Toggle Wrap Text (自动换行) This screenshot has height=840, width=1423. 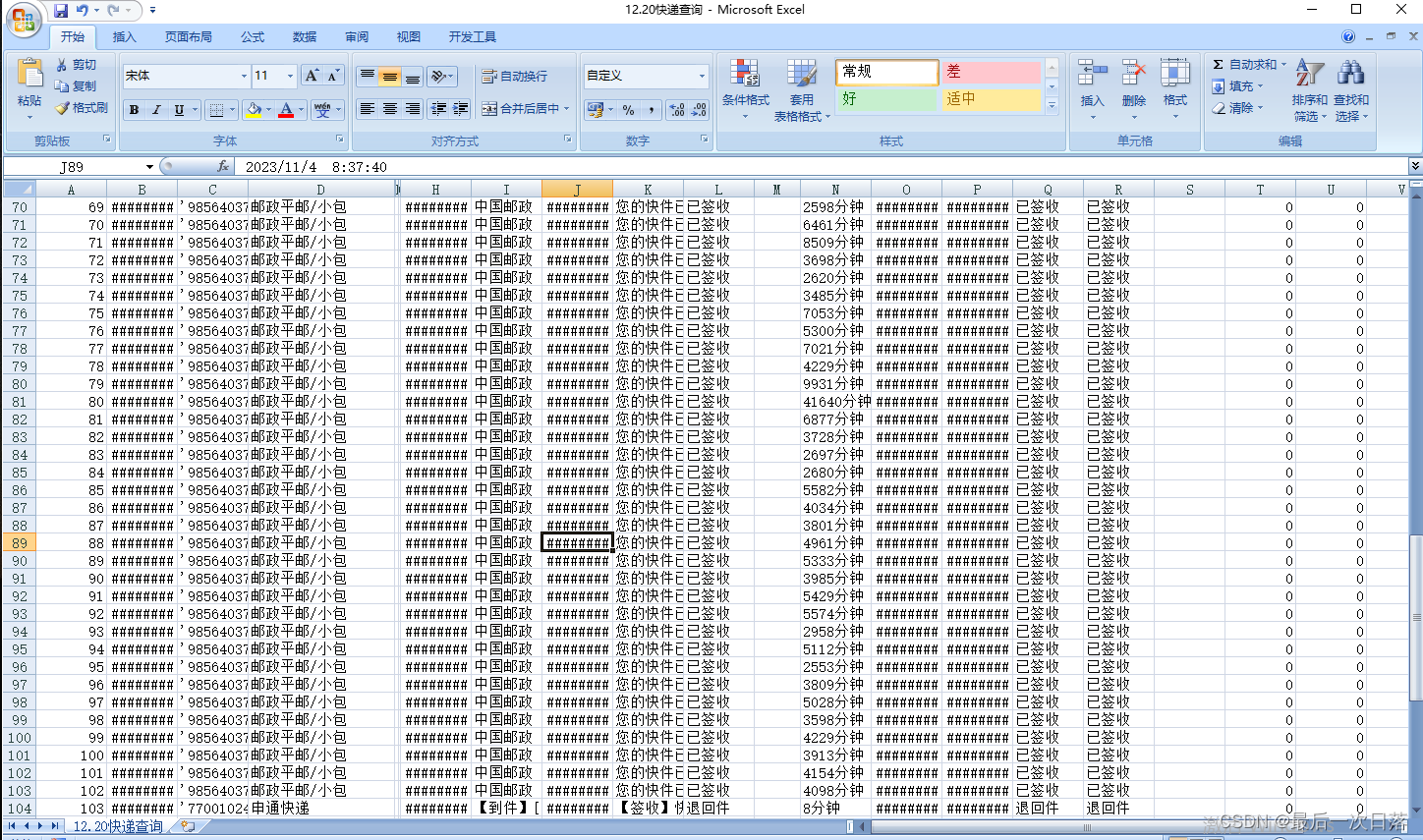click(x=514, y=76)
